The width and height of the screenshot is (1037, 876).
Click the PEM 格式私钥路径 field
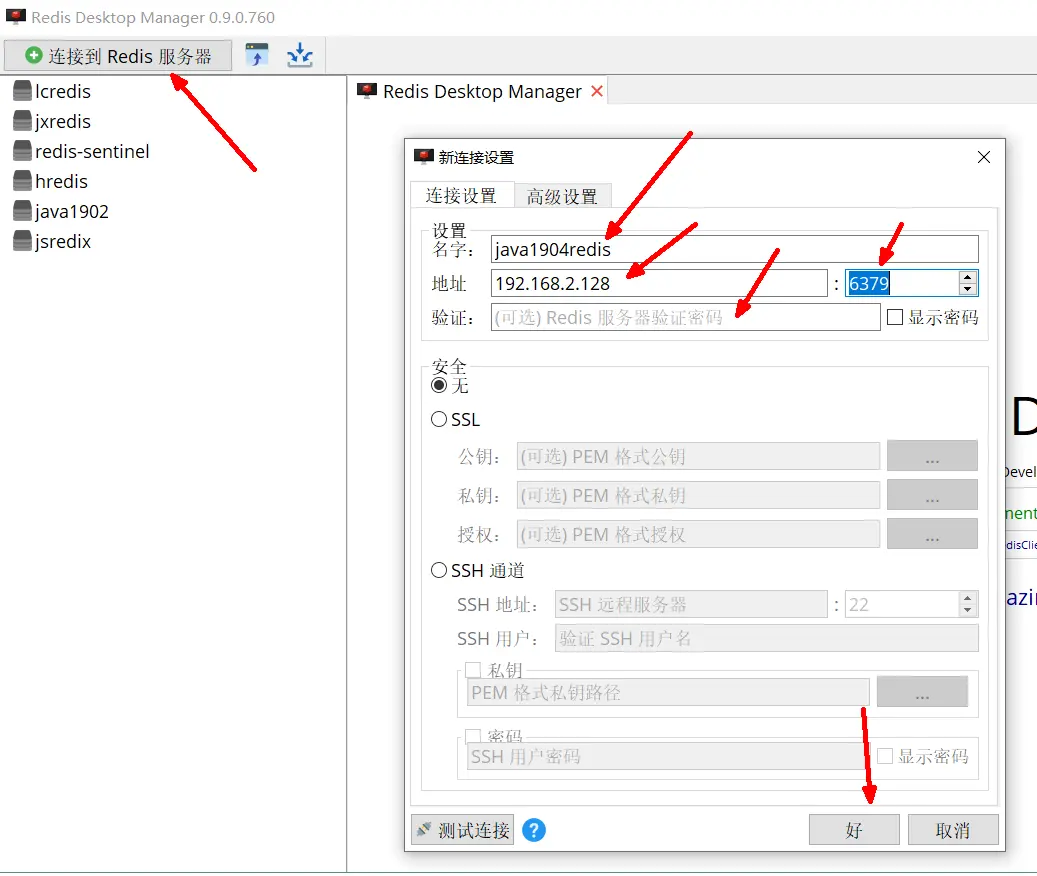pyautogui.click(x=668, y=692)
